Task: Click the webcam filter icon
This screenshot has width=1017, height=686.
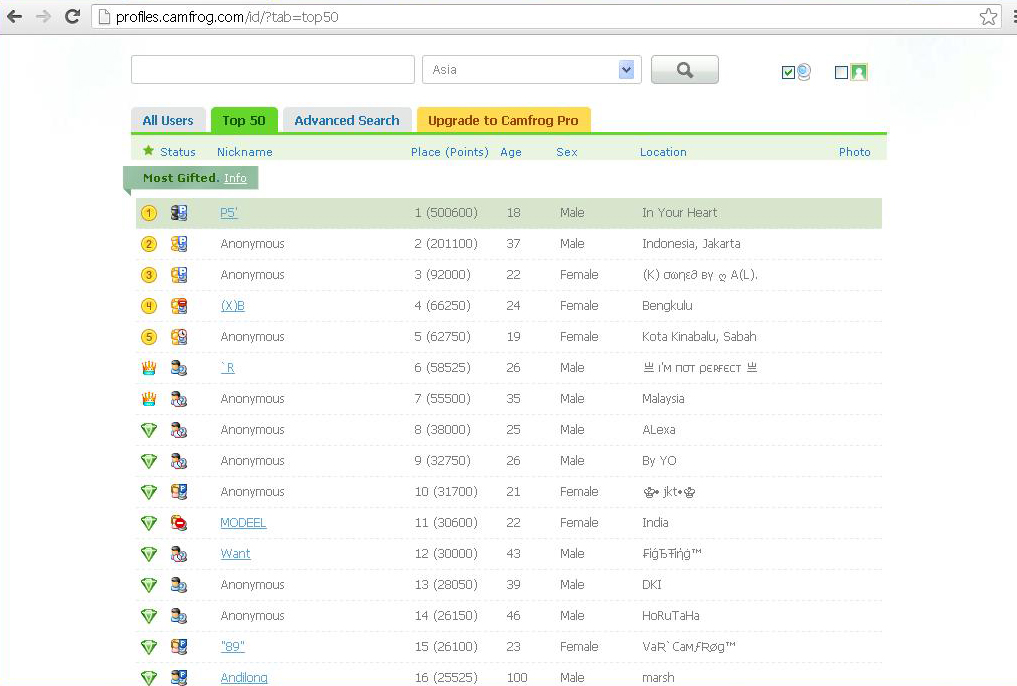Action: click(804, 71)
